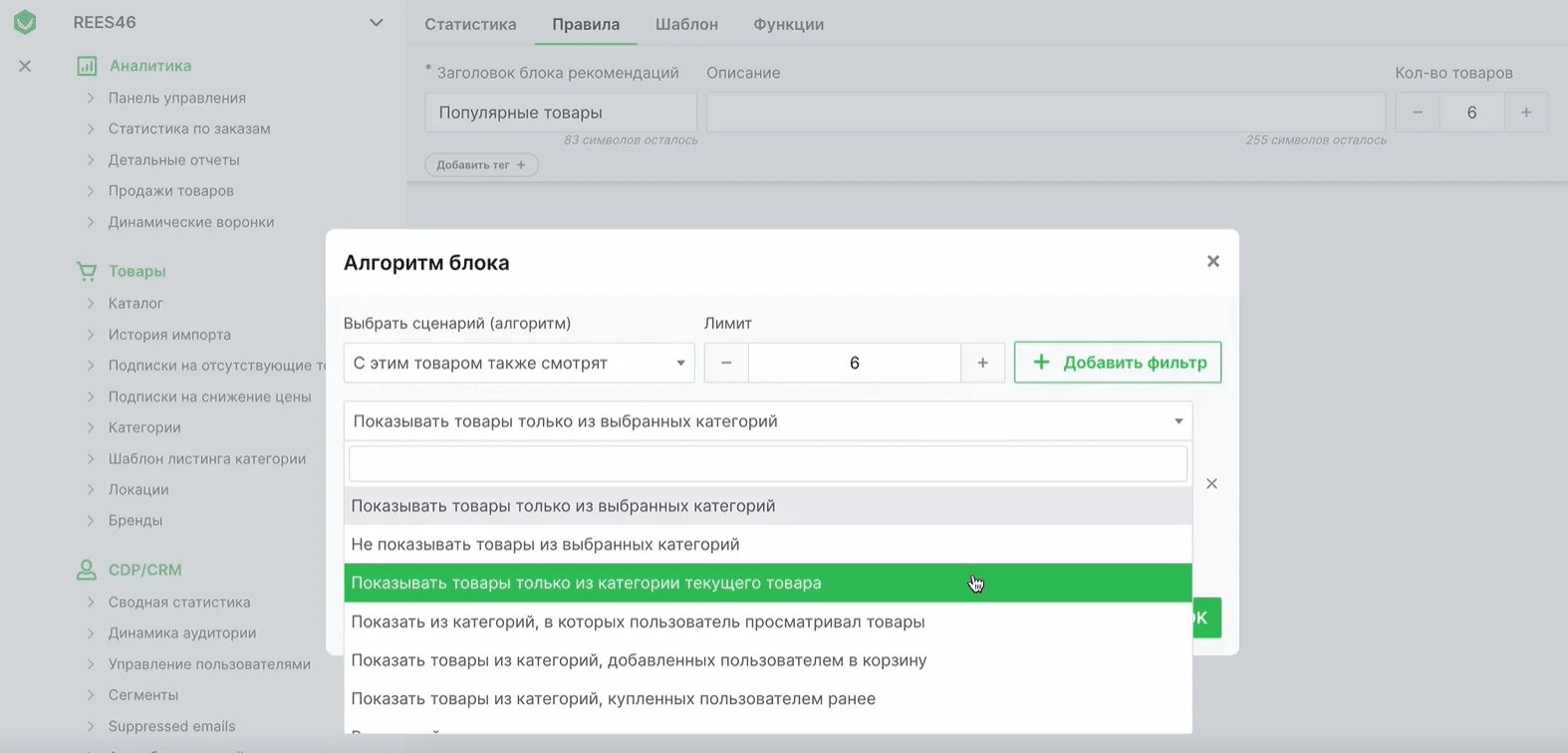The width and height of the screenshot is (1568, 753).
Task: Open the Шаблон tab
Action: pyautogui.click(x=686, y=24)
